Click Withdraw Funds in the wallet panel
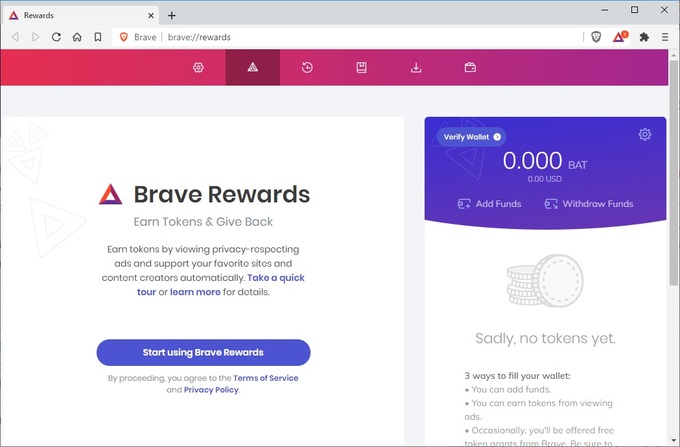Image resolution: width=680 pixels, height=447 pixels. [589, 204]
